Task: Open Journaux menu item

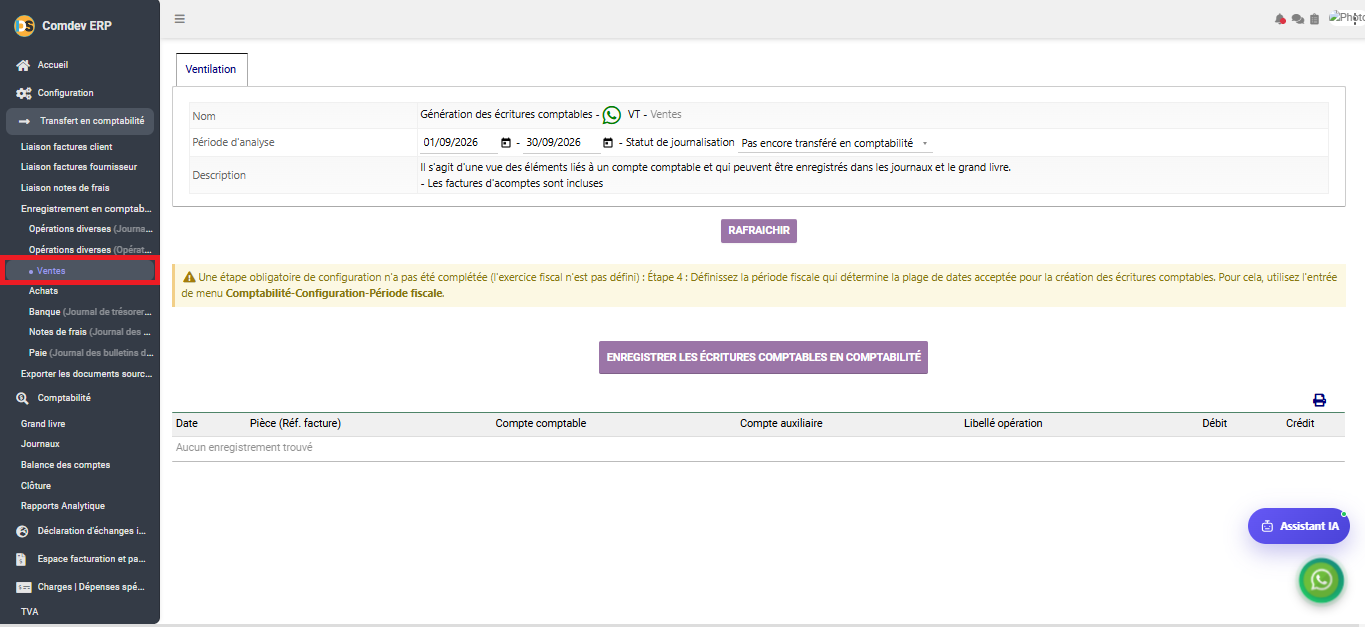Action: [x=40, y=444]
